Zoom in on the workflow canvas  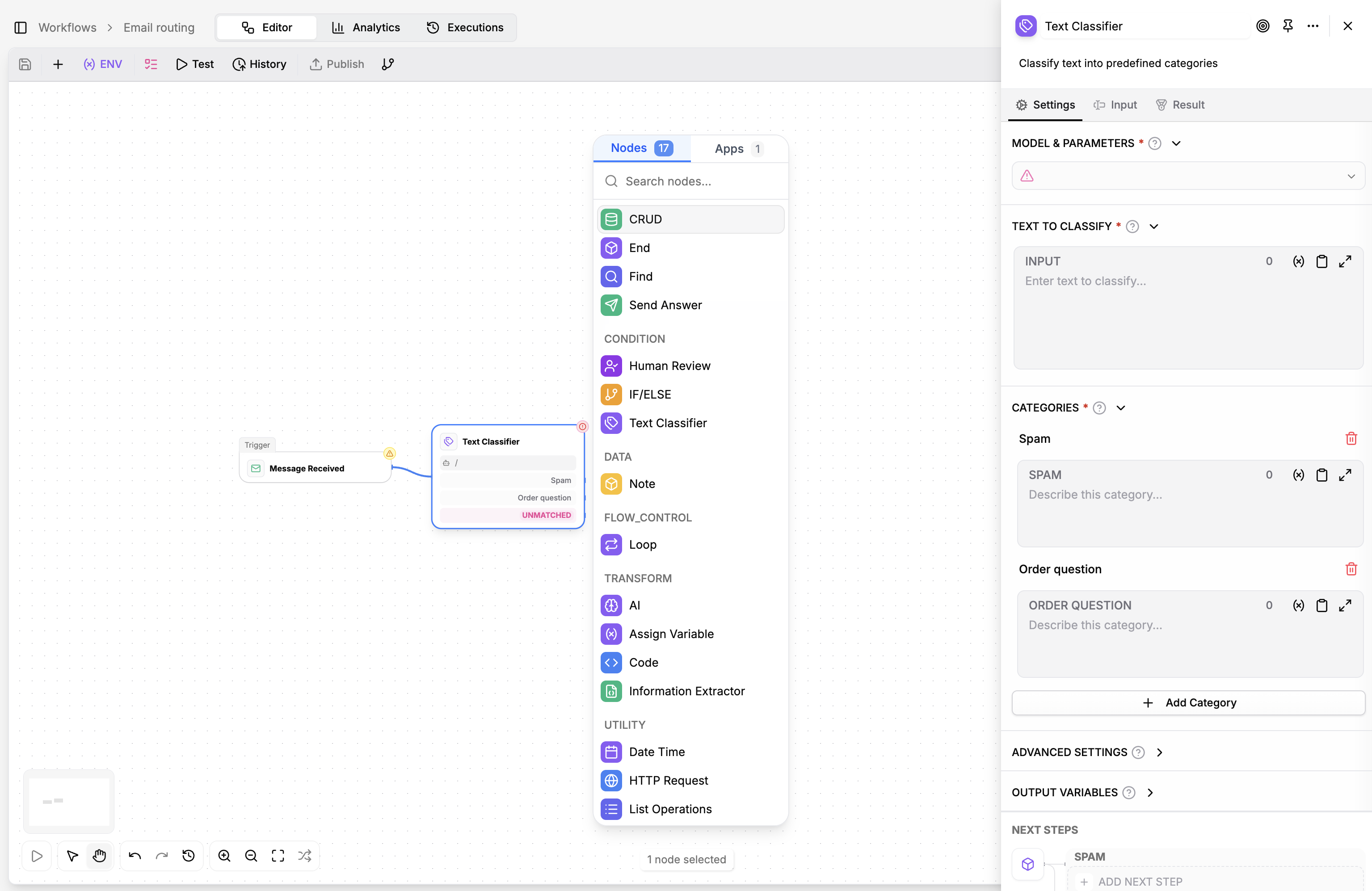click(224, 855)
